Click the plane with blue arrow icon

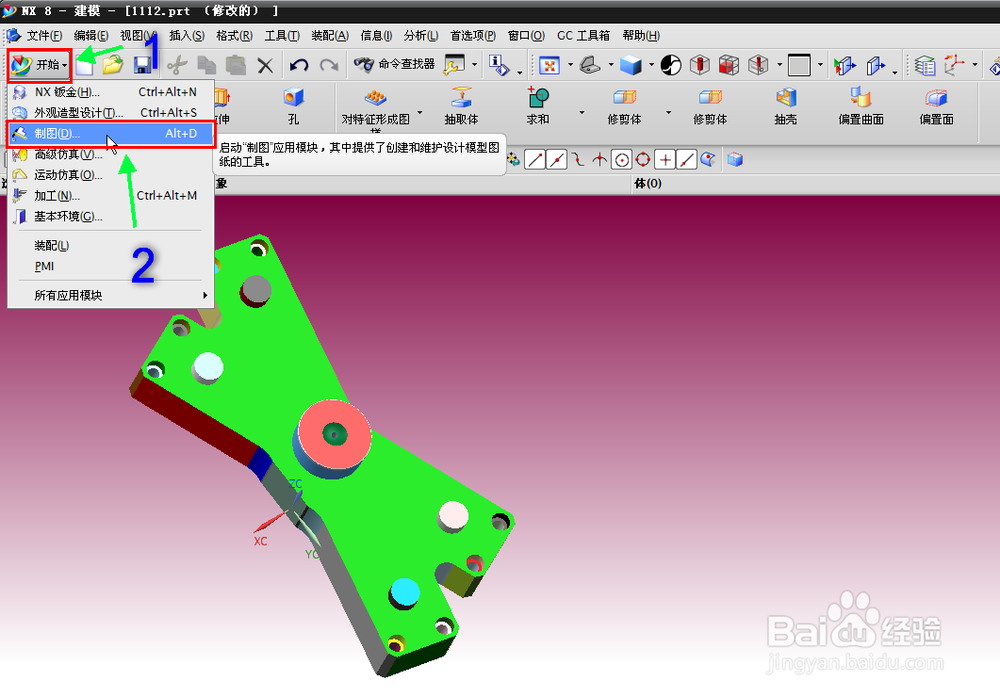click(x=876, y=65)
